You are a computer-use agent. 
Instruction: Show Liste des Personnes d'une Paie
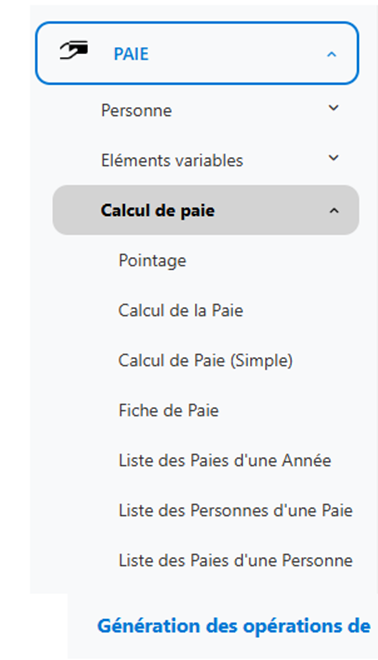pos(236,510)
